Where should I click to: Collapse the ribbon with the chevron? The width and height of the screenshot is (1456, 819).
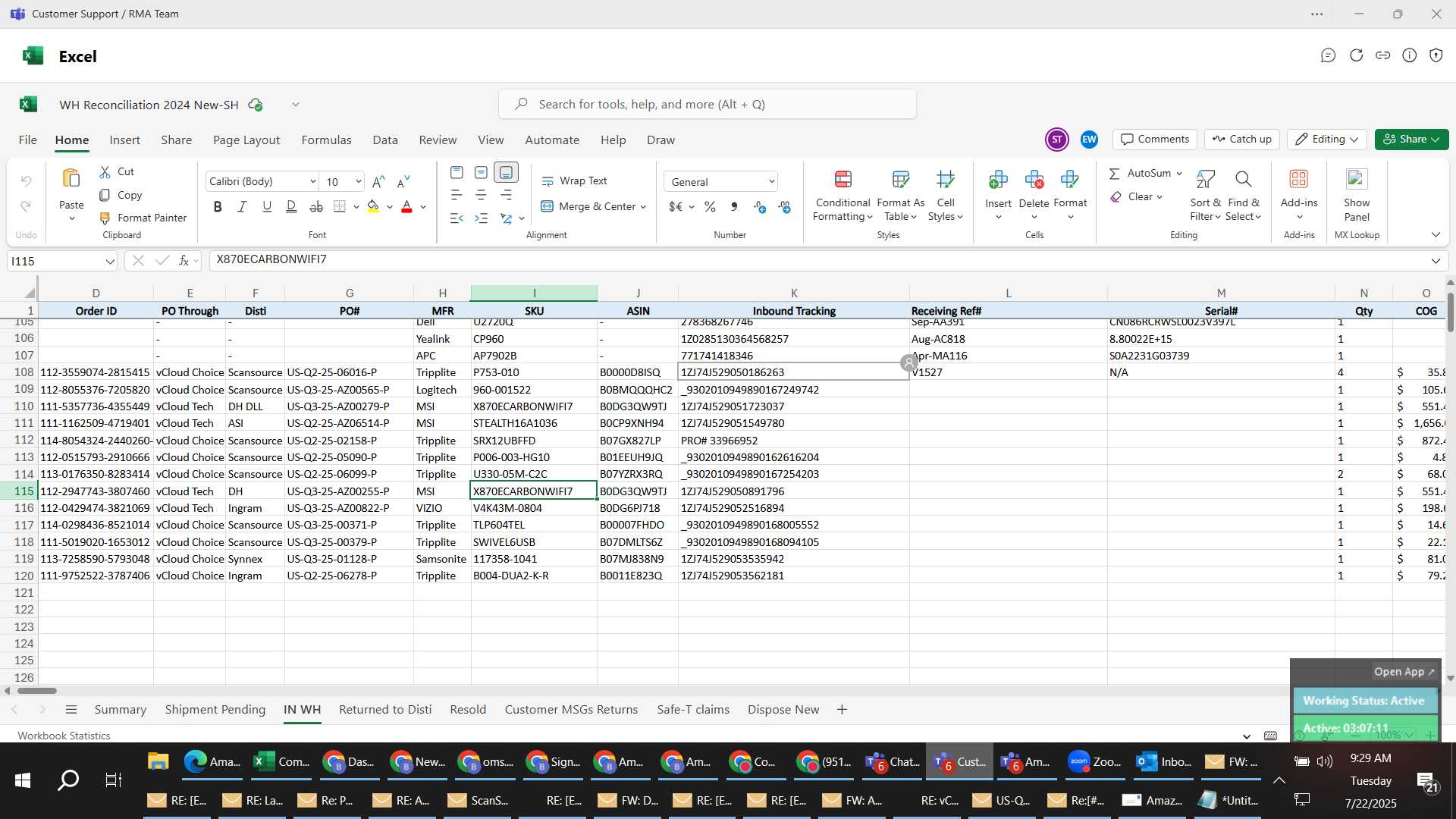pos(1436,235)
